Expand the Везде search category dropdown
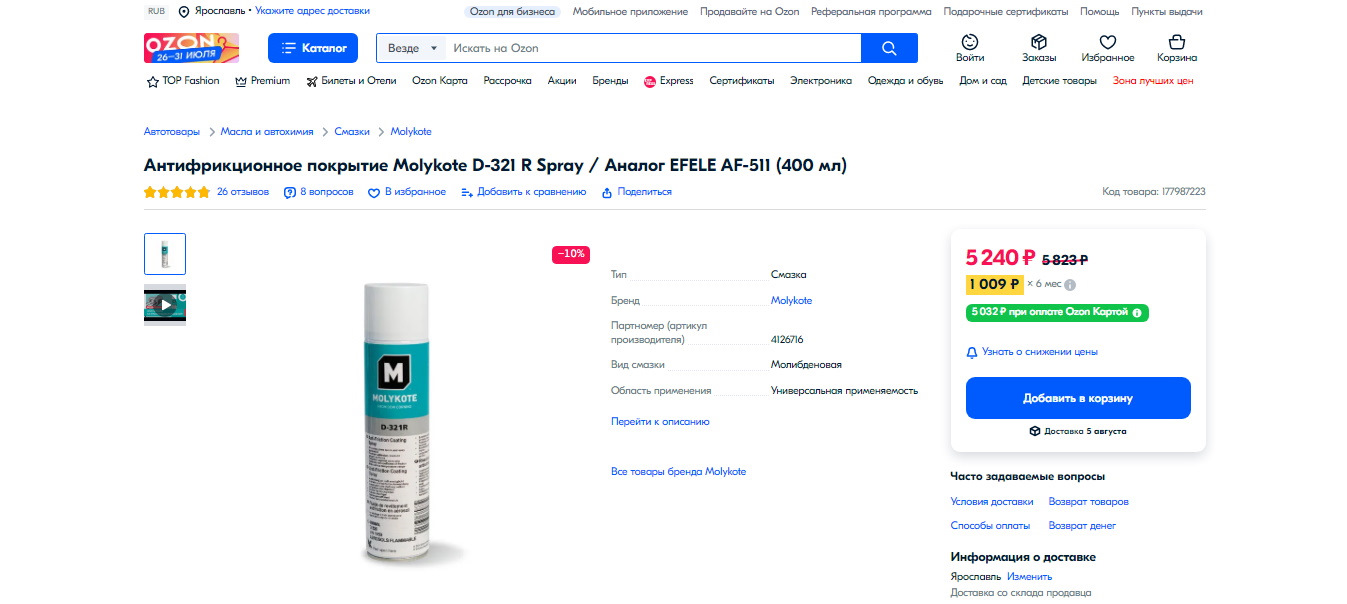The height and width of the screenshot is (604, 1347). (x=411, y=48)
